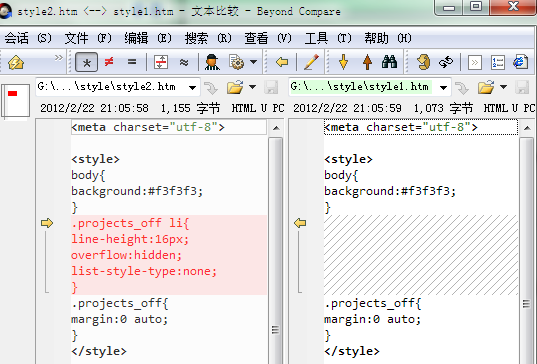Open 编辑 (E) menu

[x=148, y=38]
